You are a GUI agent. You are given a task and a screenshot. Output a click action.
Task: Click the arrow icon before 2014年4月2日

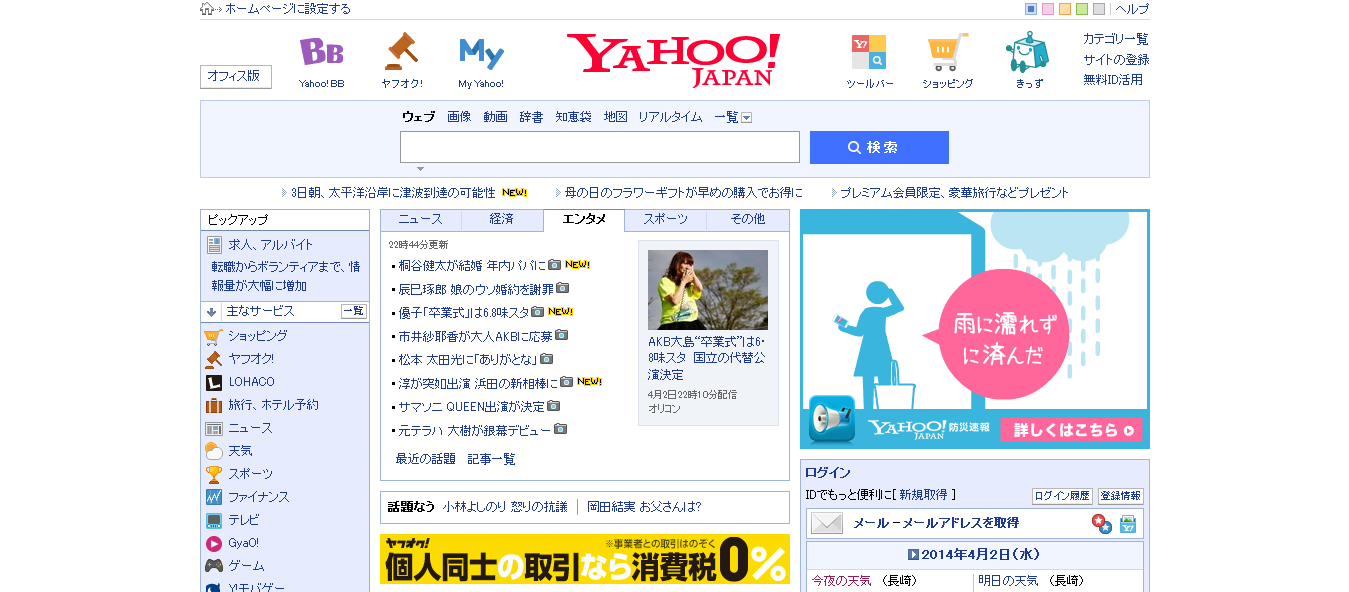click(913, 554)
